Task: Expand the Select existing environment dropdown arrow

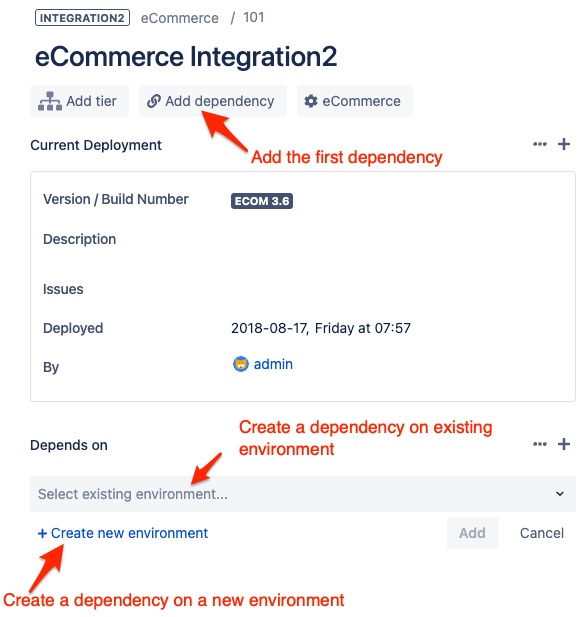Action: point(560,494)
